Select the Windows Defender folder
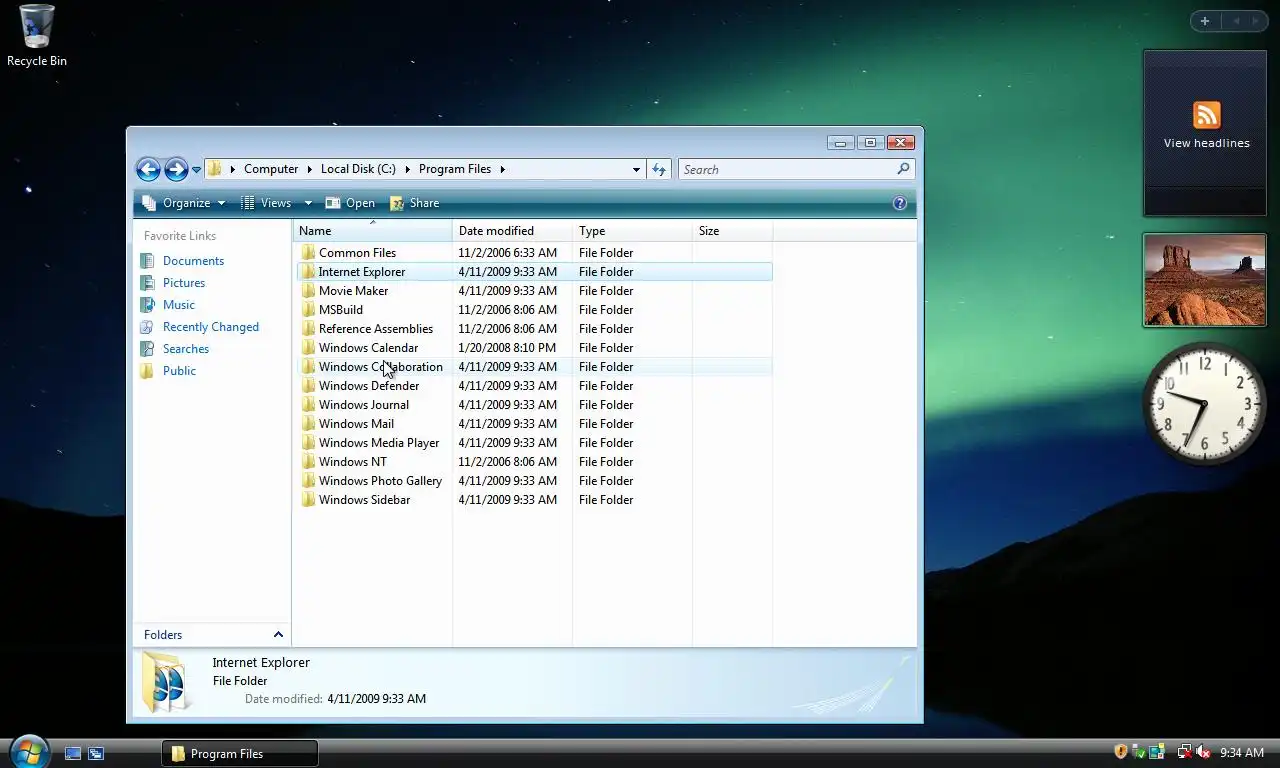 368,386
